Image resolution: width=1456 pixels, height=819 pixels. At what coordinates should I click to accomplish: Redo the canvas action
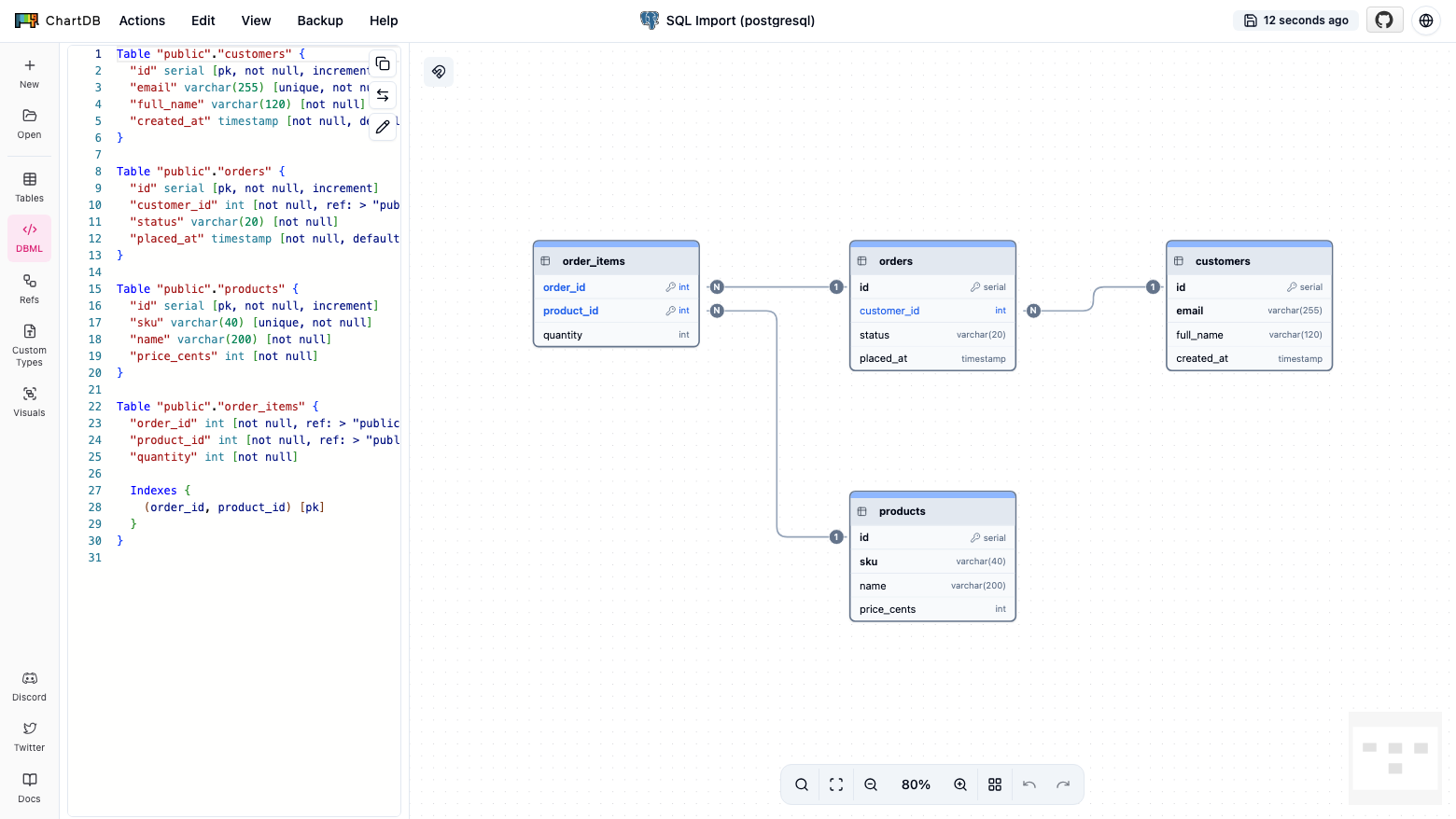(1063, 784)
